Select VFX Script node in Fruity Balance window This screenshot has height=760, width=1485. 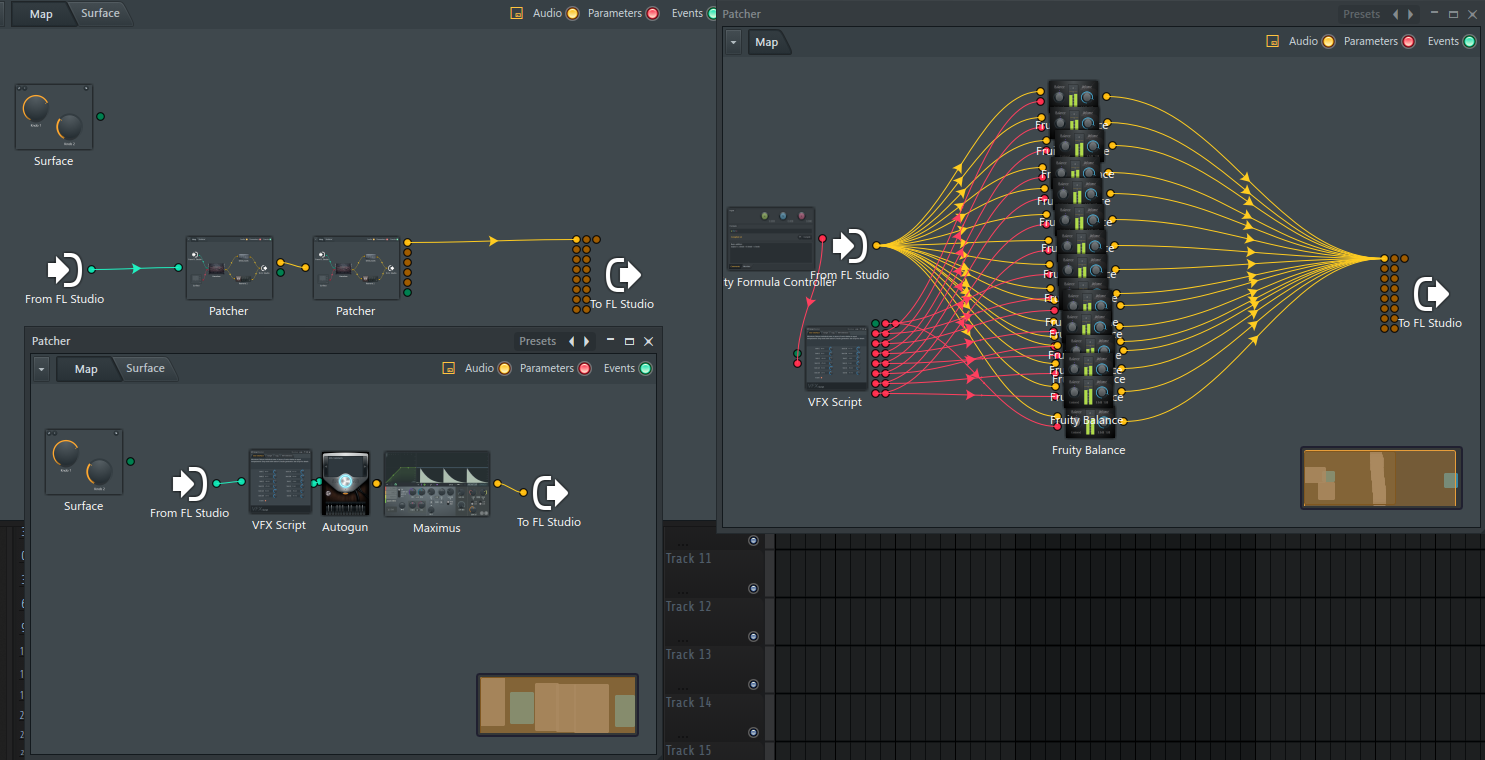835,357
